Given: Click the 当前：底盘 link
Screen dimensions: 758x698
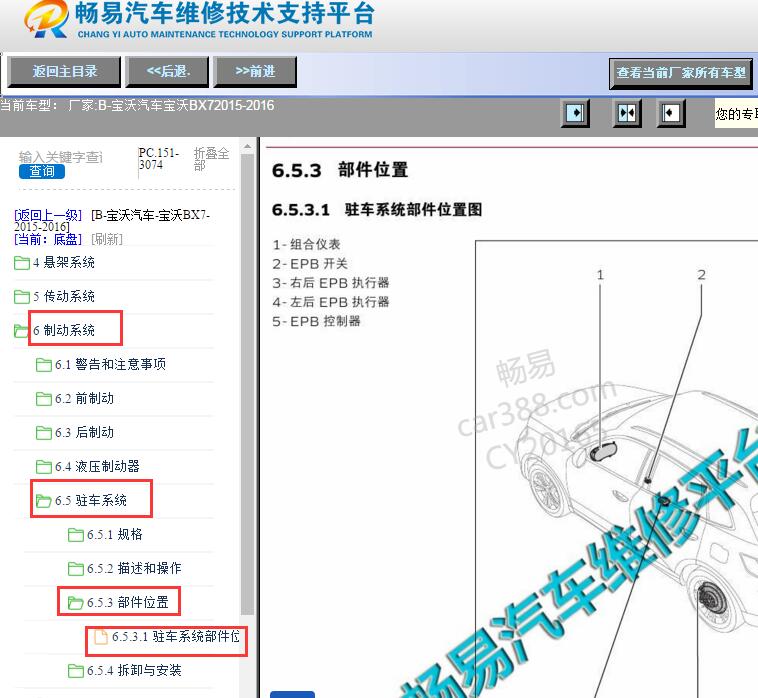Looking at the screenshot, I should 48,239.
